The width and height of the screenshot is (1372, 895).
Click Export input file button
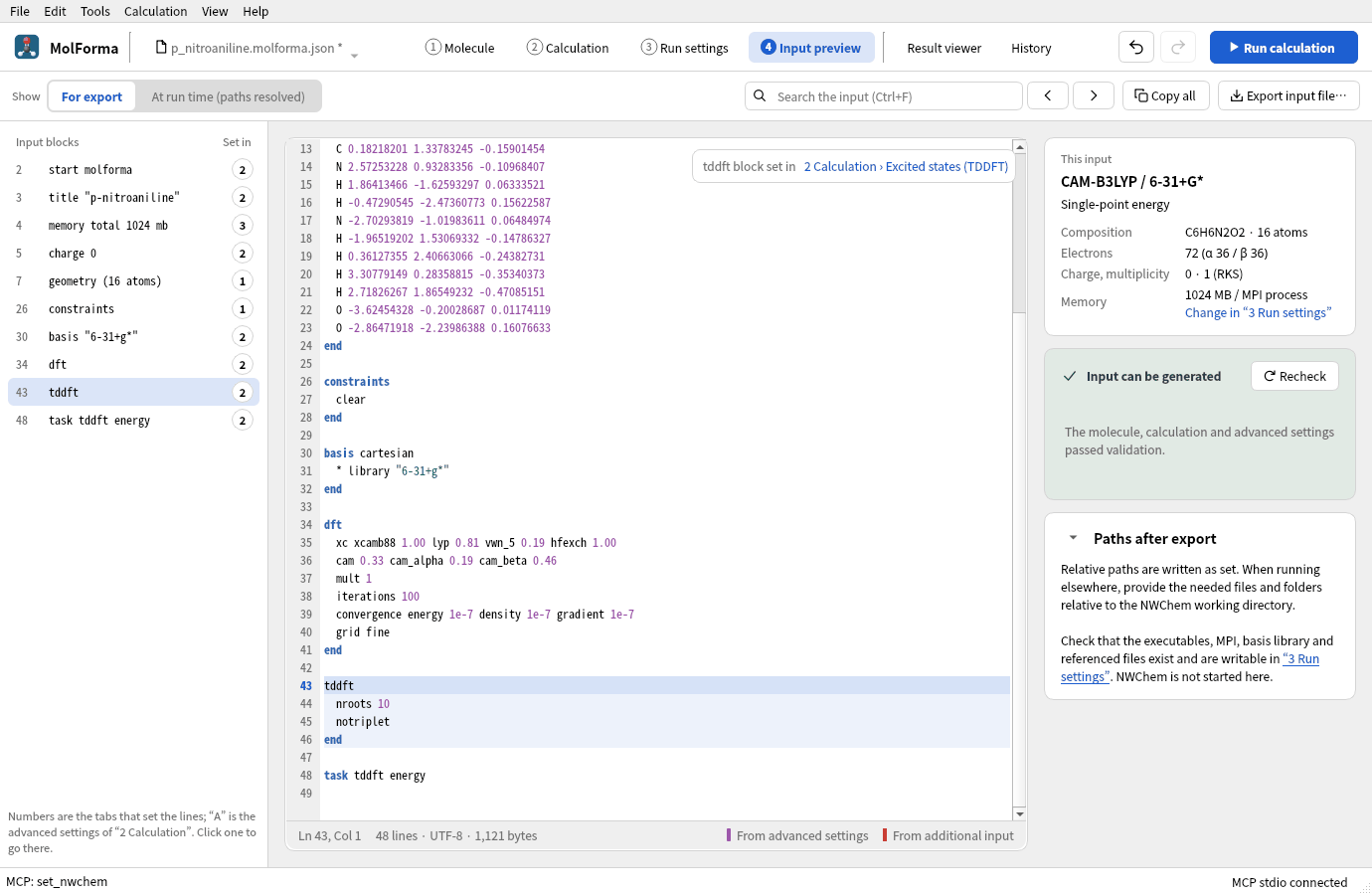click(1288, 95)
